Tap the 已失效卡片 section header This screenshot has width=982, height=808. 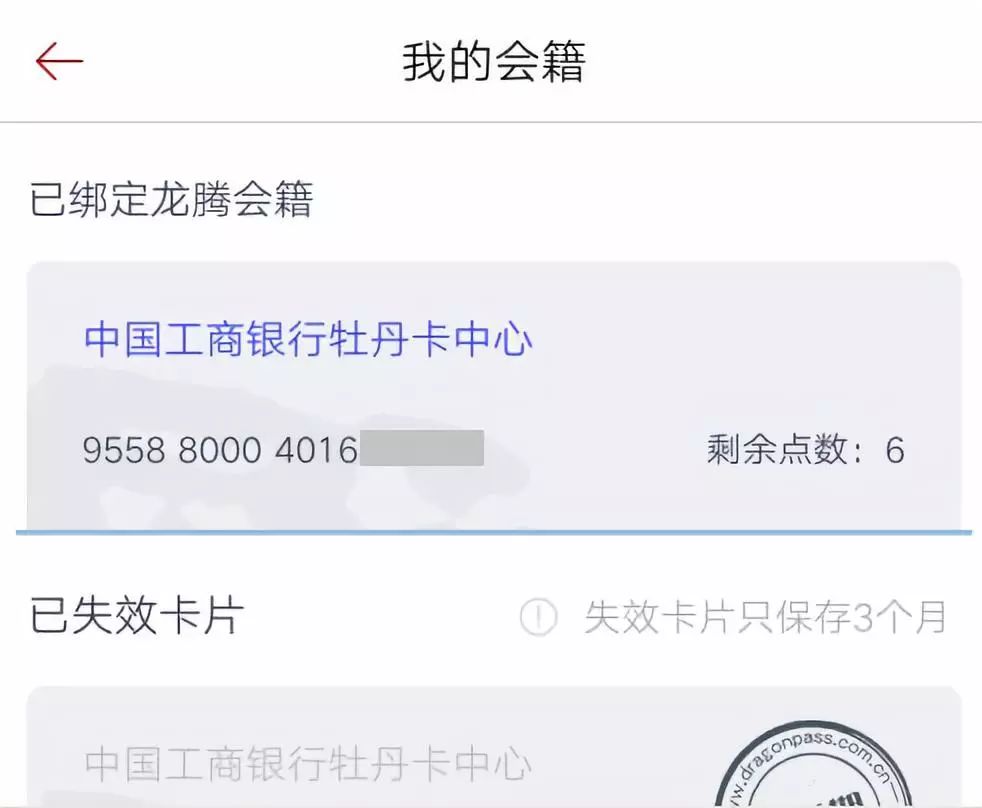[x=137, y=616]
